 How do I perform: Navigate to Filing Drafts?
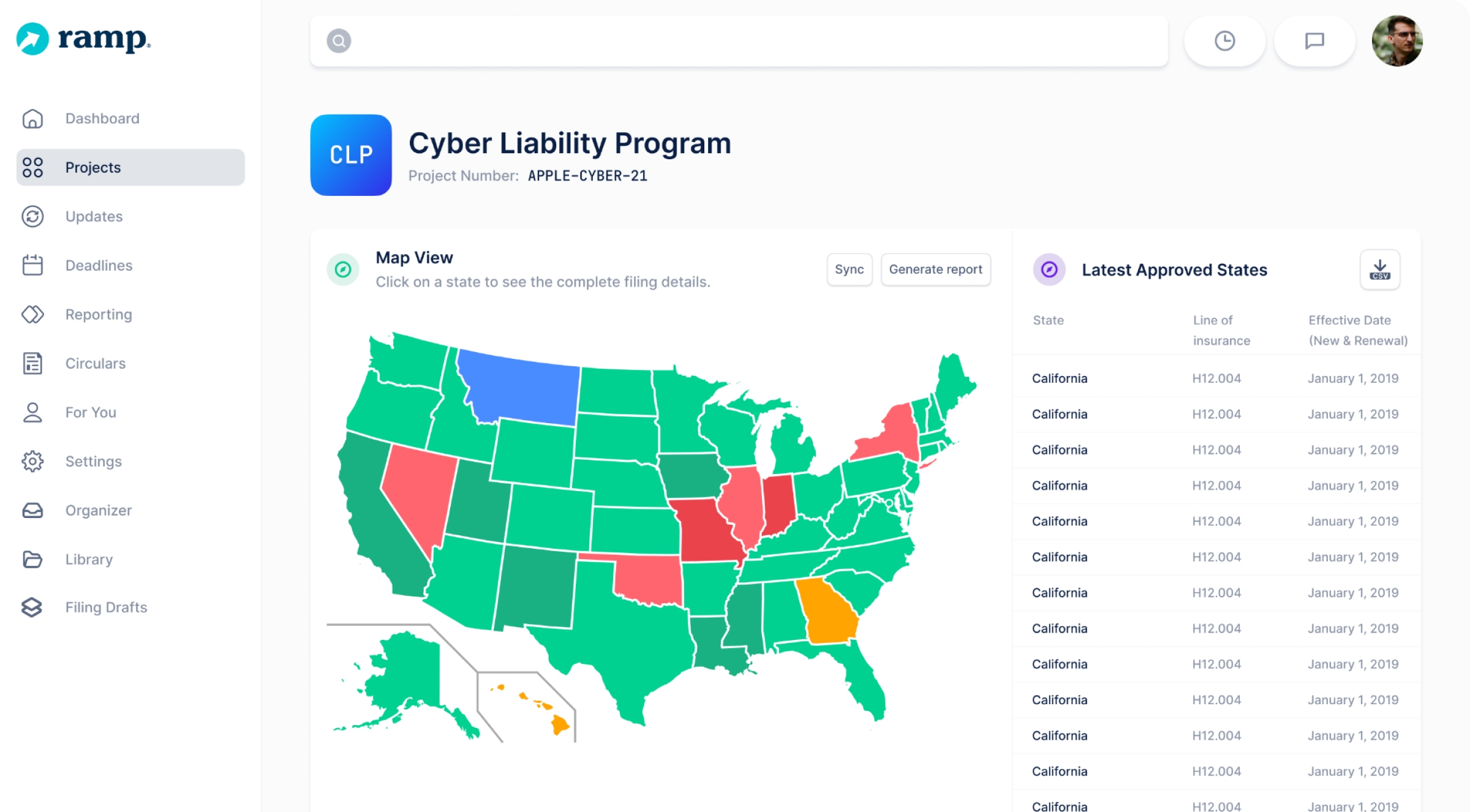(x=106, y=608)
